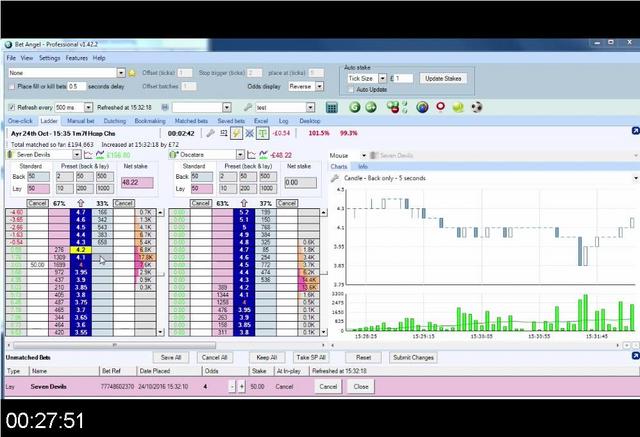Click the soccer ball icon
The width and height of the screenshot is (640, 437).
pos(476,107)
